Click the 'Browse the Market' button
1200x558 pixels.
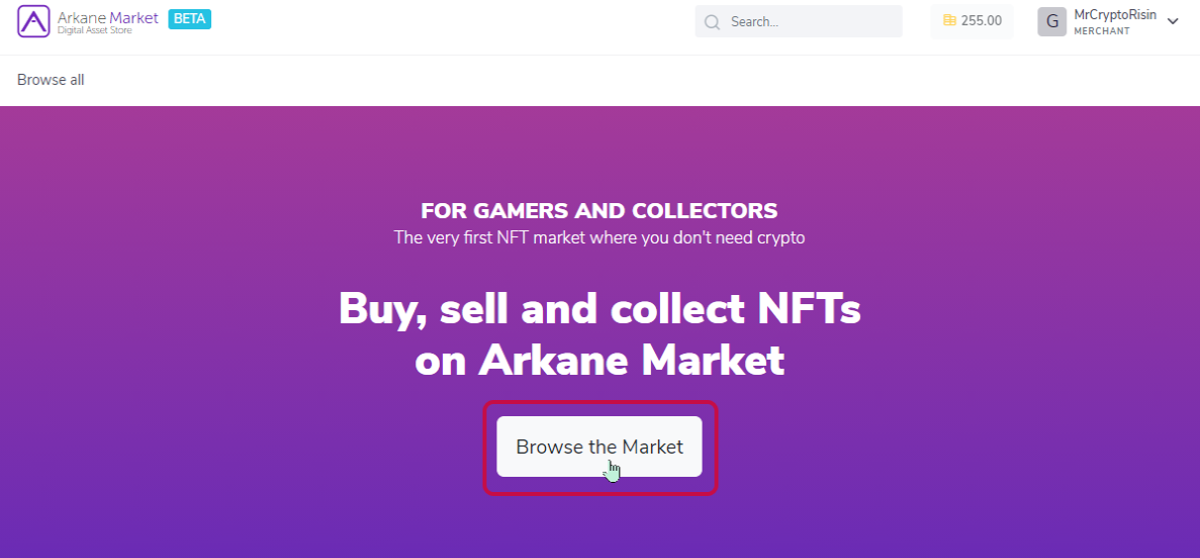coord(599,446)
